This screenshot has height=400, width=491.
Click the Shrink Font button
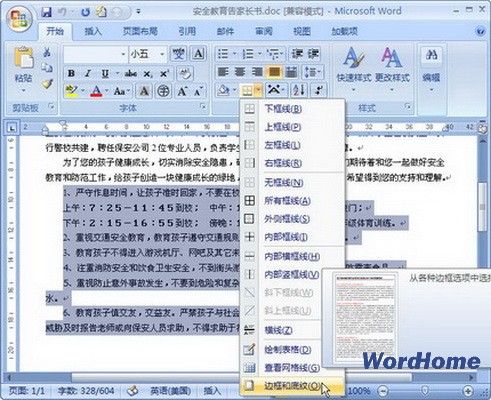[x=198, y=91]
